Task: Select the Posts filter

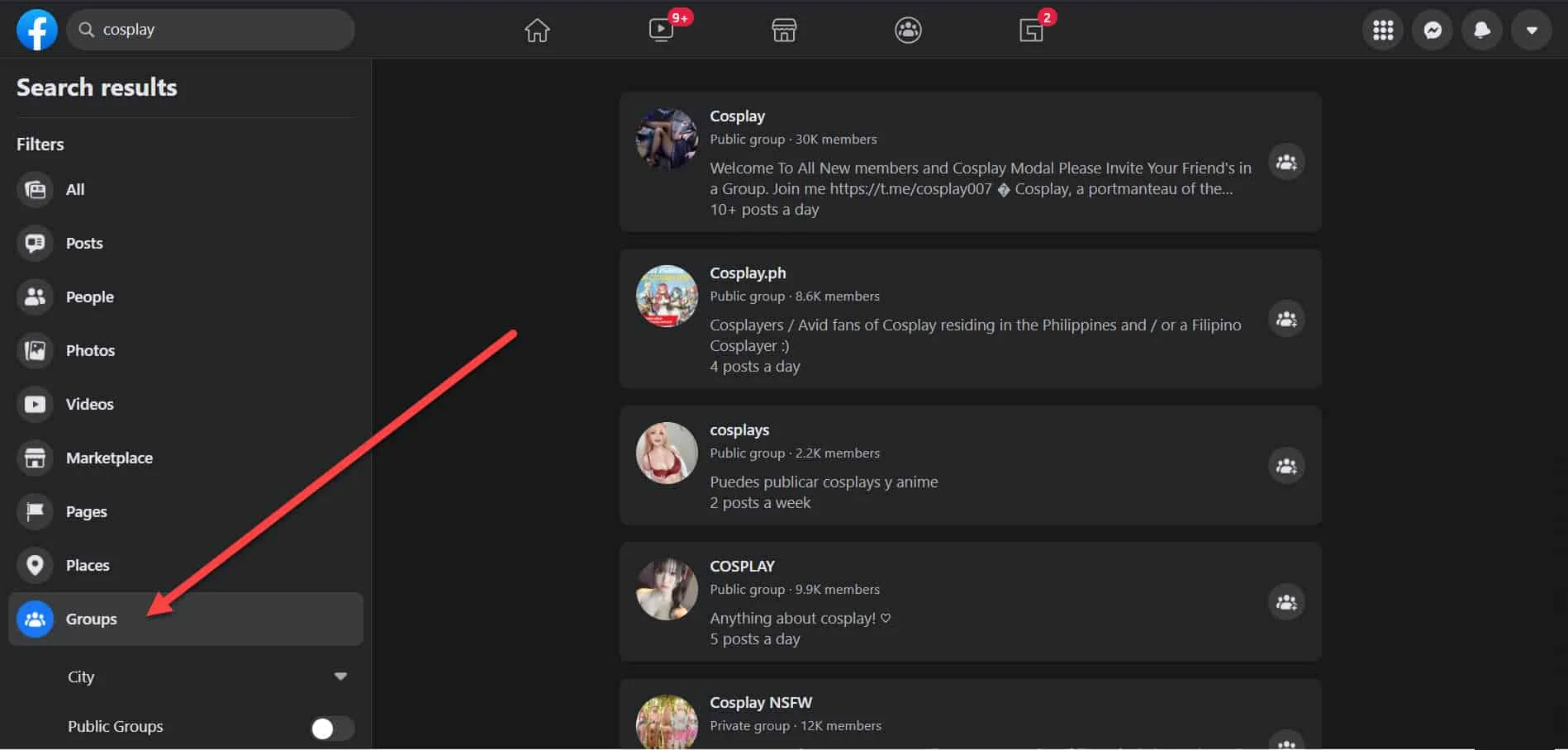Action: 84,243
